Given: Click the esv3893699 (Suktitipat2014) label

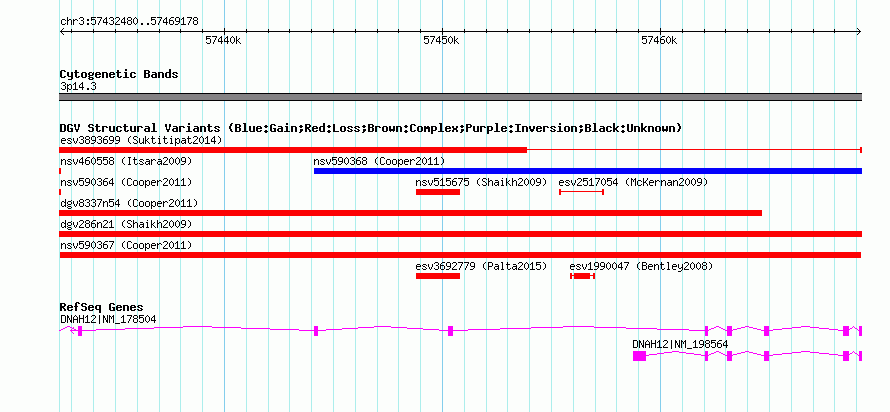Looking at the screenshot, I should click(141, 140).
